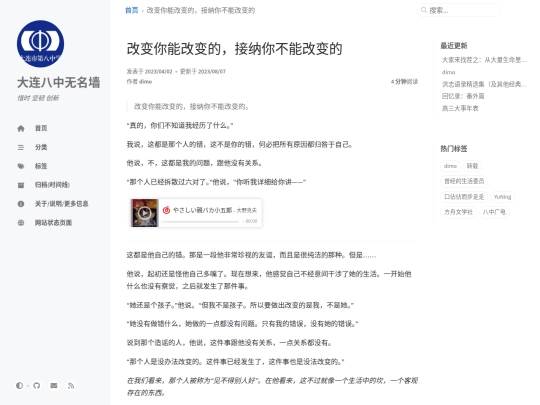This screenshot has width=540, height=405.
Task: Click 首页 breadcrumb link
Action: (x=132, y=10)
